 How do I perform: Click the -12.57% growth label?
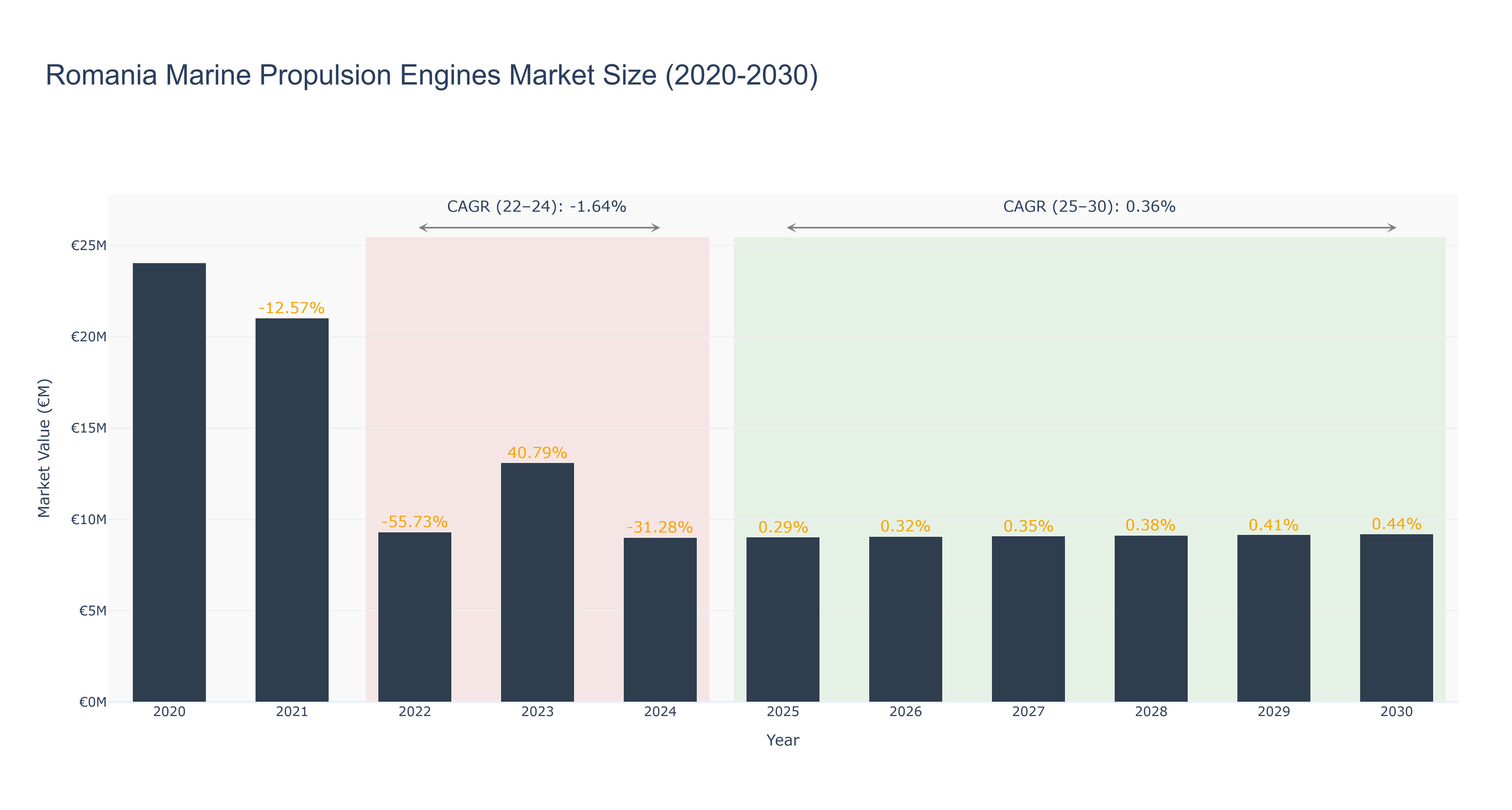click(292, 308)
